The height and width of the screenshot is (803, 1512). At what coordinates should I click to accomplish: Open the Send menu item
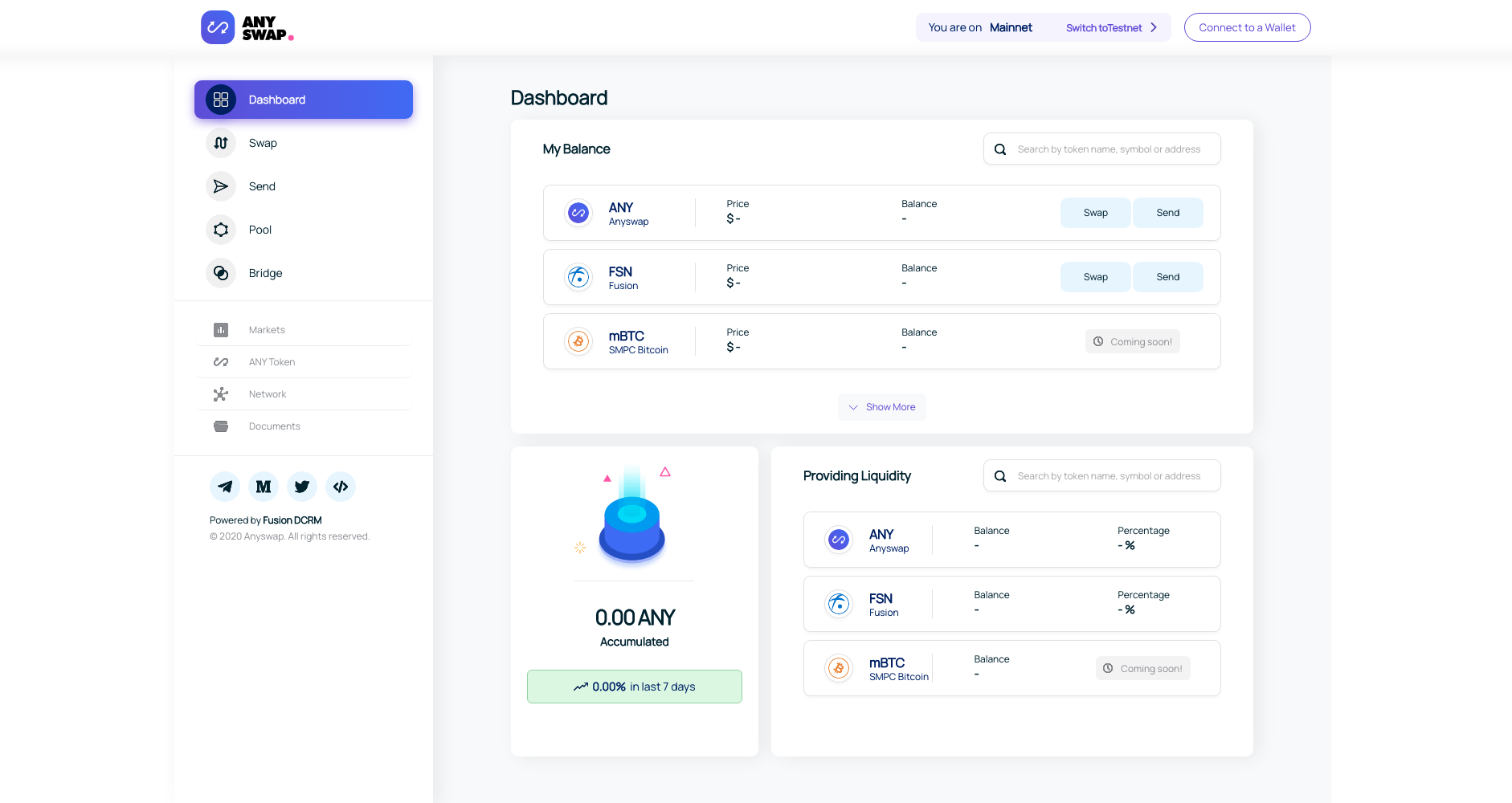click(304, 186)
